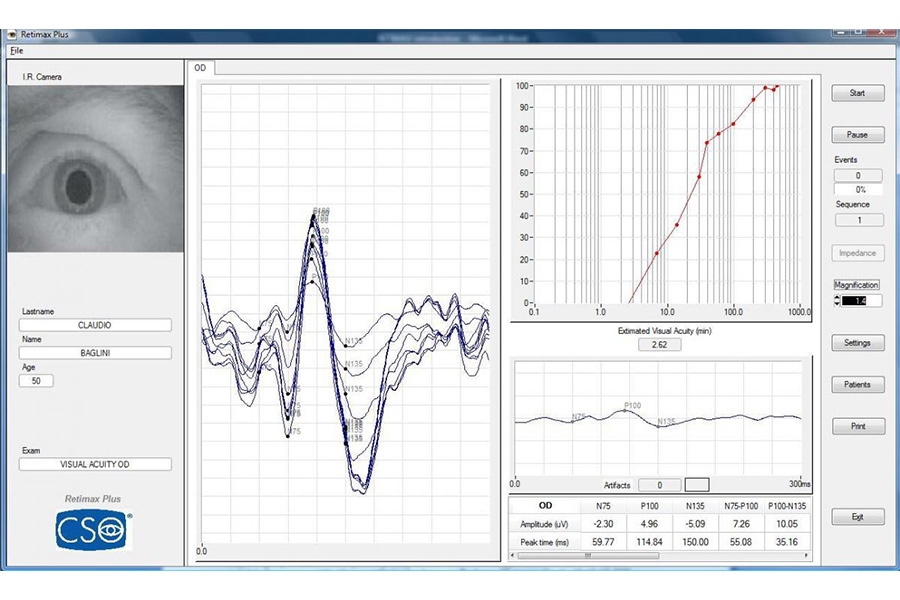Image resolution: width=900 pixels, height=600 pixels.
Task: Click the Events percentage field 0%
Action: [858, 189]
